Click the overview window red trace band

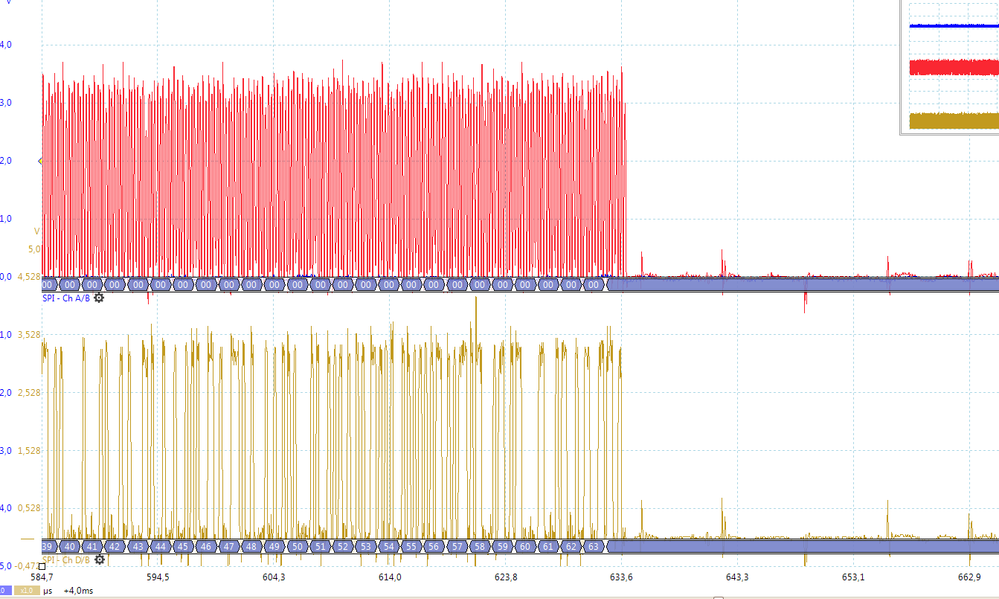click(x=954, y=68)
